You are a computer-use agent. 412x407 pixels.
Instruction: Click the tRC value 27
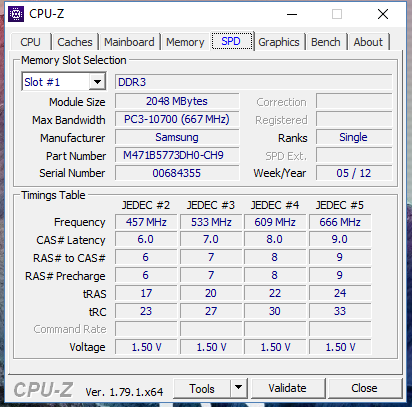211,311
